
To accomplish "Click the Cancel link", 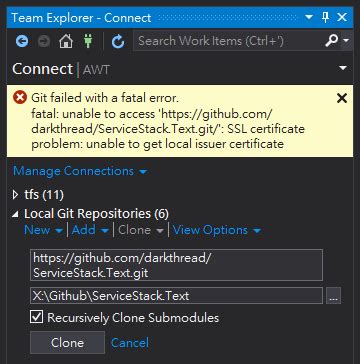I will pyautogui.click(x=130, y=343).
